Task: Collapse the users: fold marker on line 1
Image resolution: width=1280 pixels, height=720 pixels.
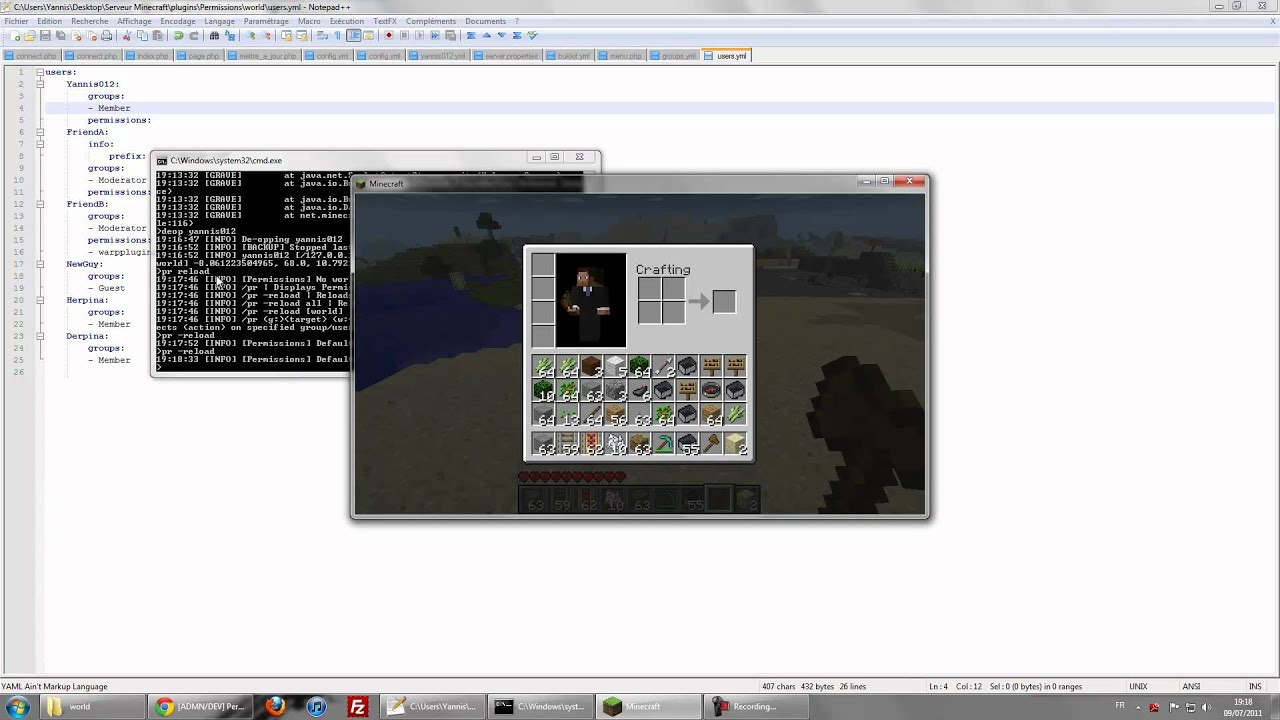Action: pyautogui.click(x=41, y=72)
